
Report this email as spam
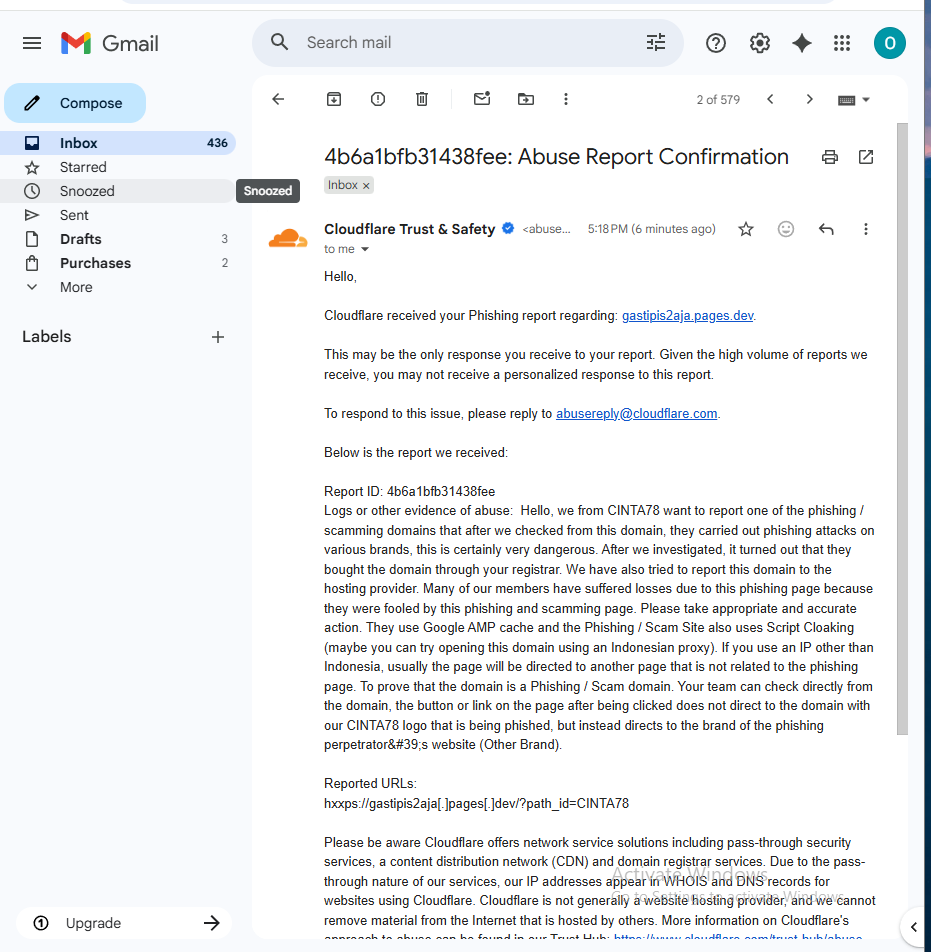(378, 99)
